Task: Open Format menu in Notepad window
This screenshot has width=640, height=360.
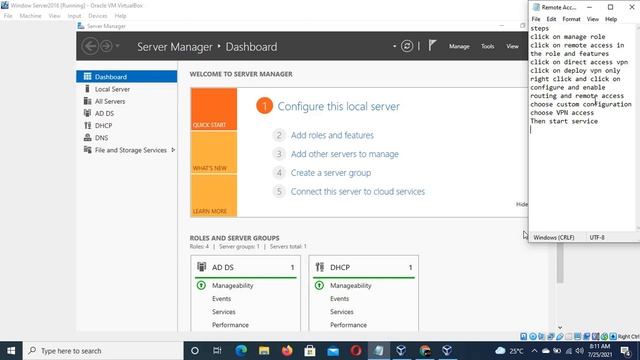Action: pyautogui.click(x=571, y=19)
